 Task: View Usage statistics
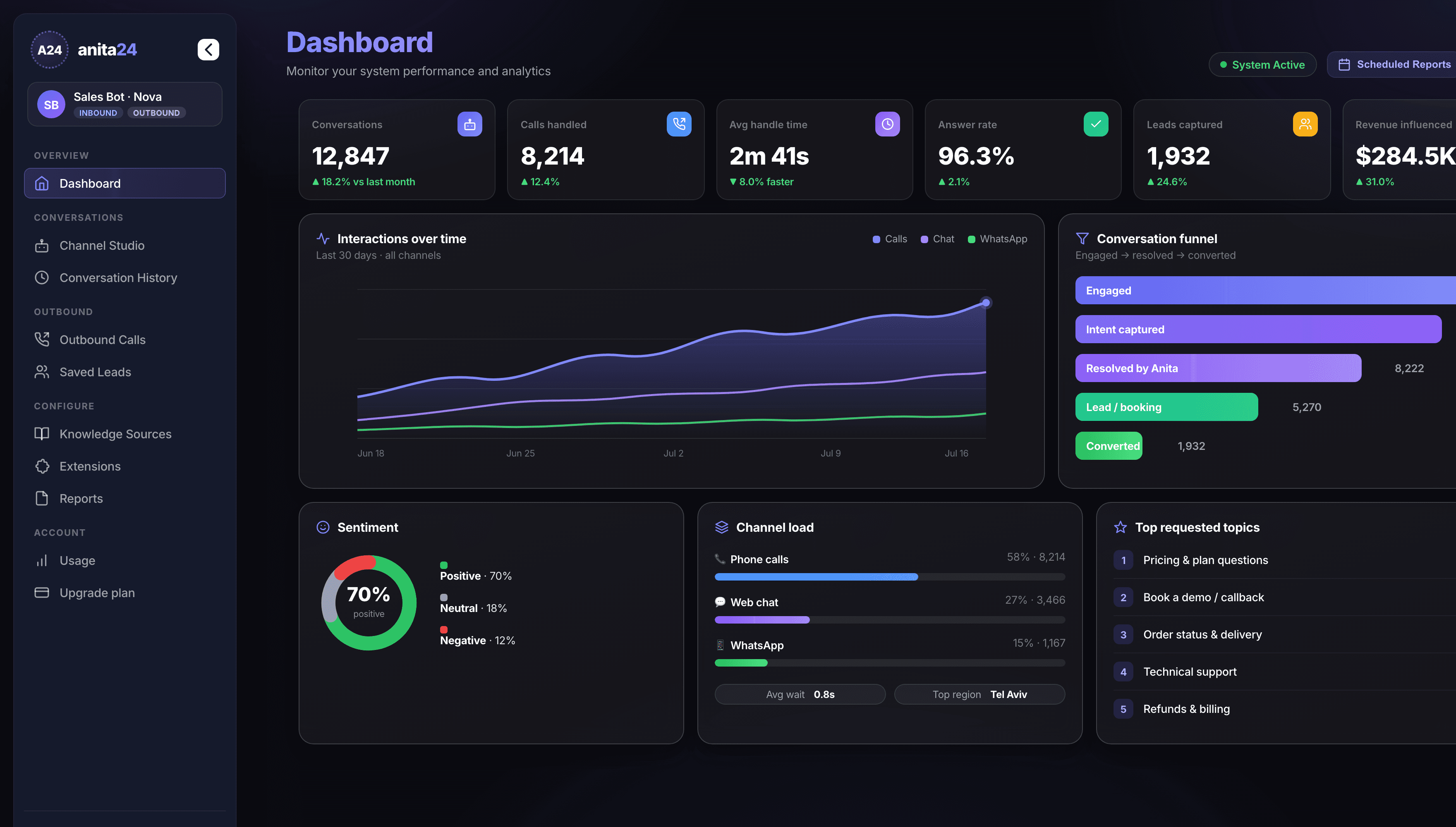[x=125, y=561]
